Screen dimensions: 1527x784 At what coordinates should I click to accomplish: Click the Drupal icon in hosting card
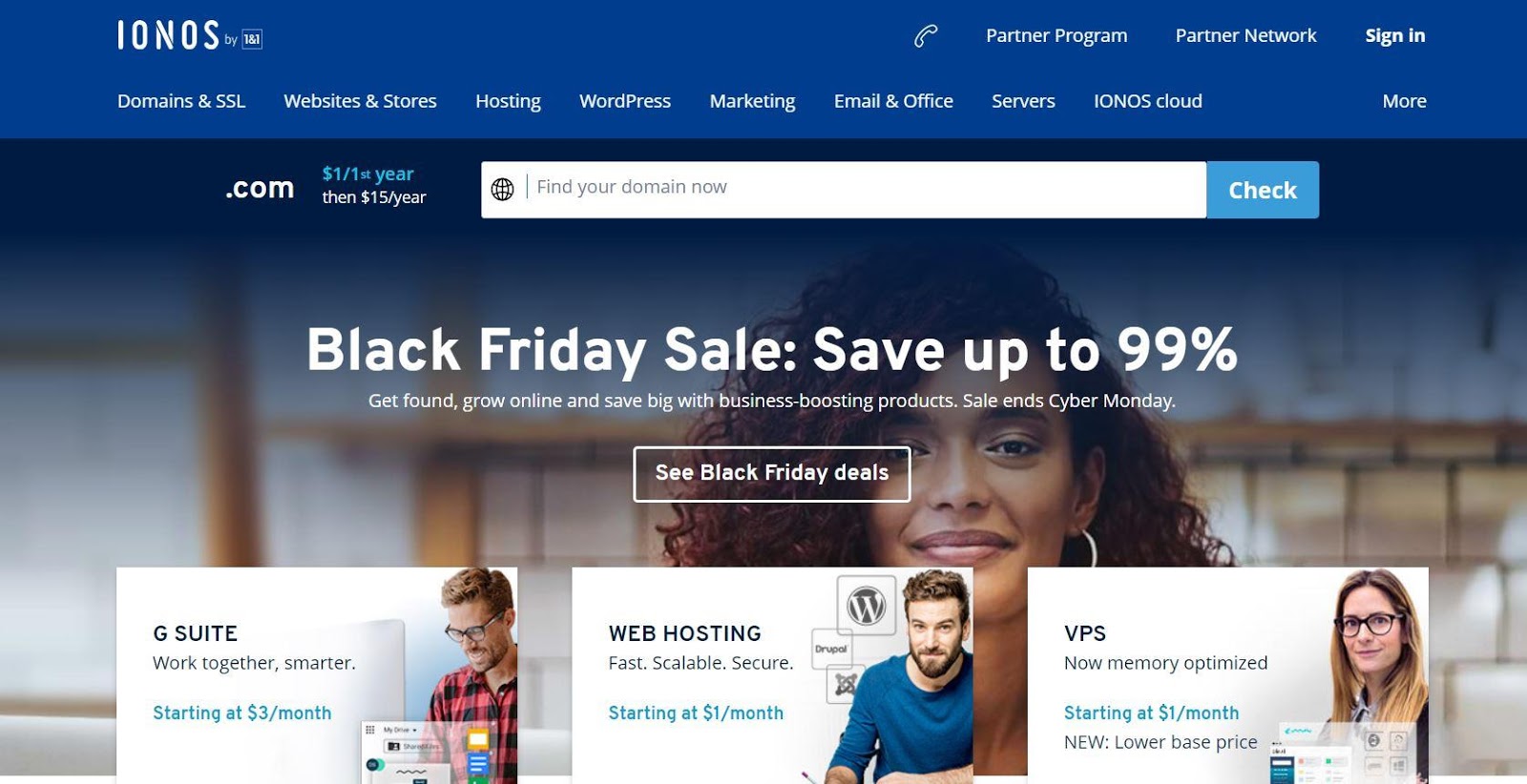pos(831,649)
